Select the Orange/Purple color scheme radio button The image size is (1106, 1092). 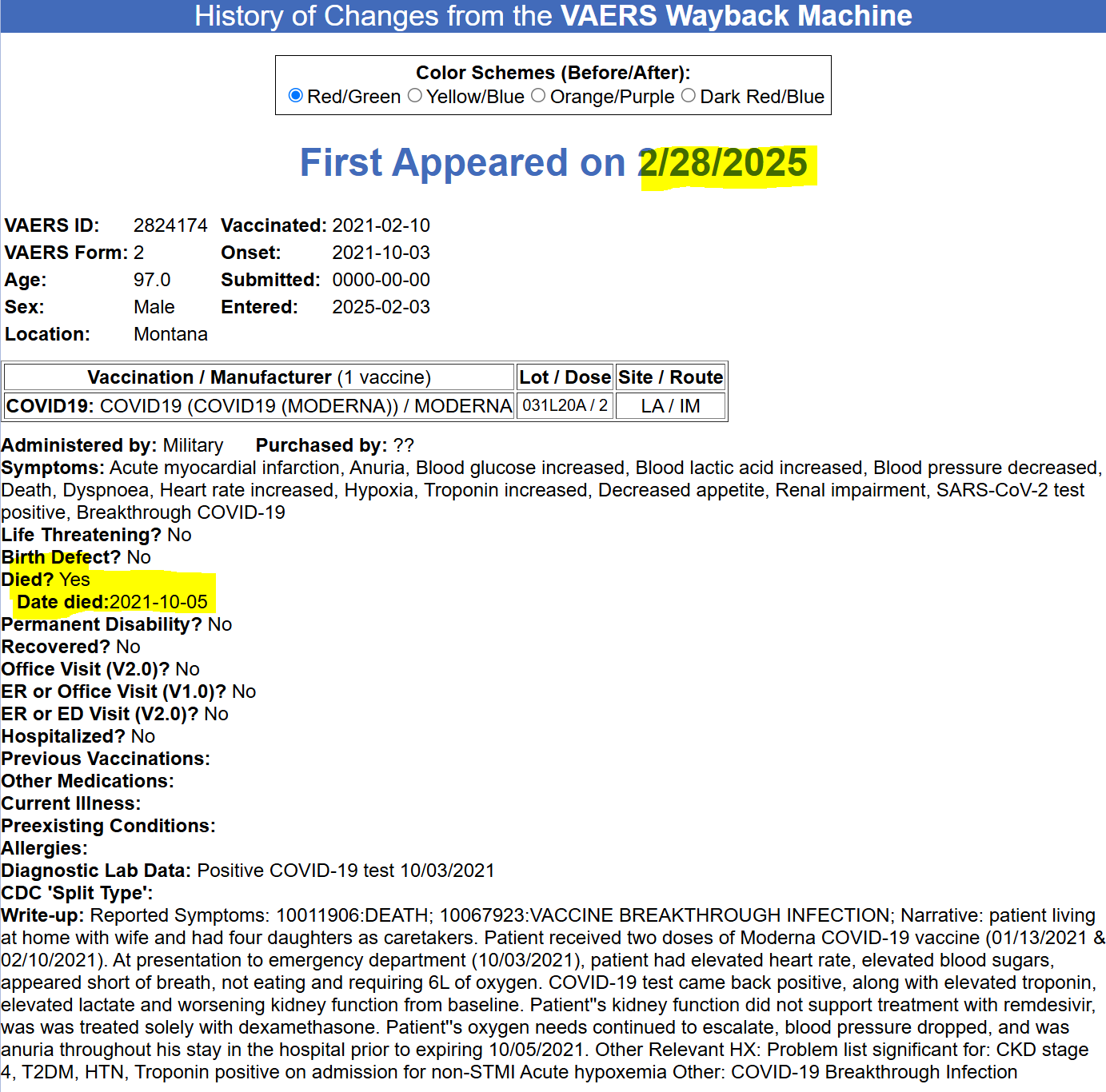[538, 96]
